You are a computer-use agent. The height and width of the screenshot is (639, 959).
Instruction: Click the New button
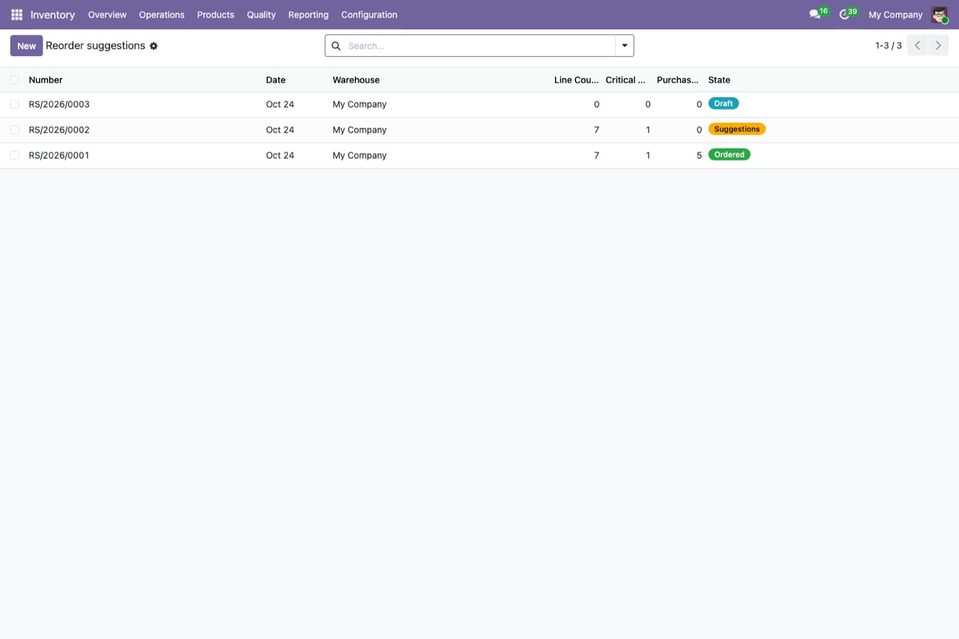coord(26,46)
